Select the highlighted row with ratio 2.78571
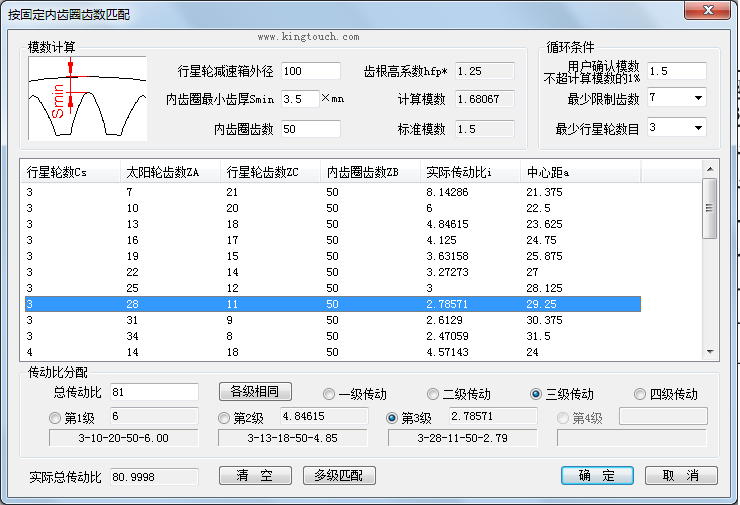Screen dimensions: 740x505 (333, 304)
